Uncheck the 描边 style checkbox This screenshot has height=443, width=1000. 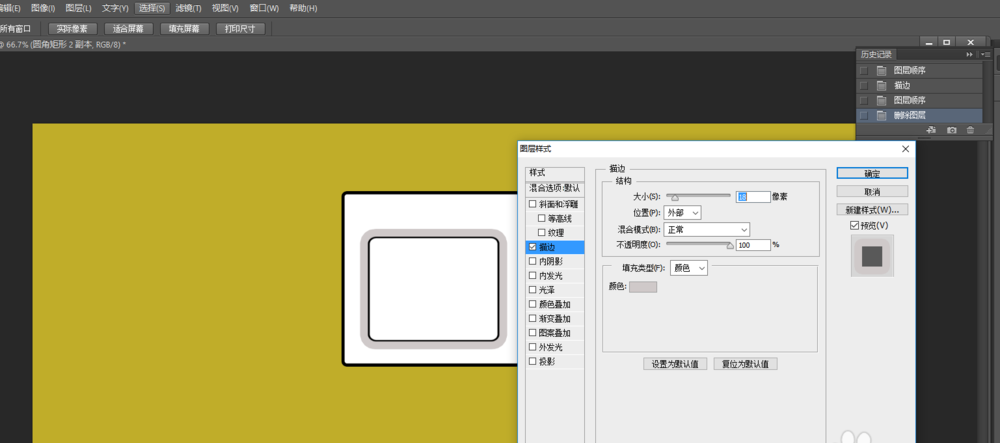pos(533,246)
